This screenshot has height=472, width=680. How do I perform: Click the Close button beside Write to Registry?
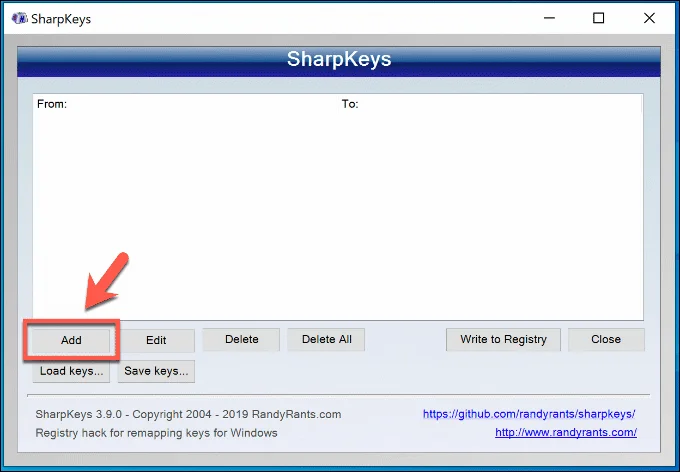click(x=606, y=339)
